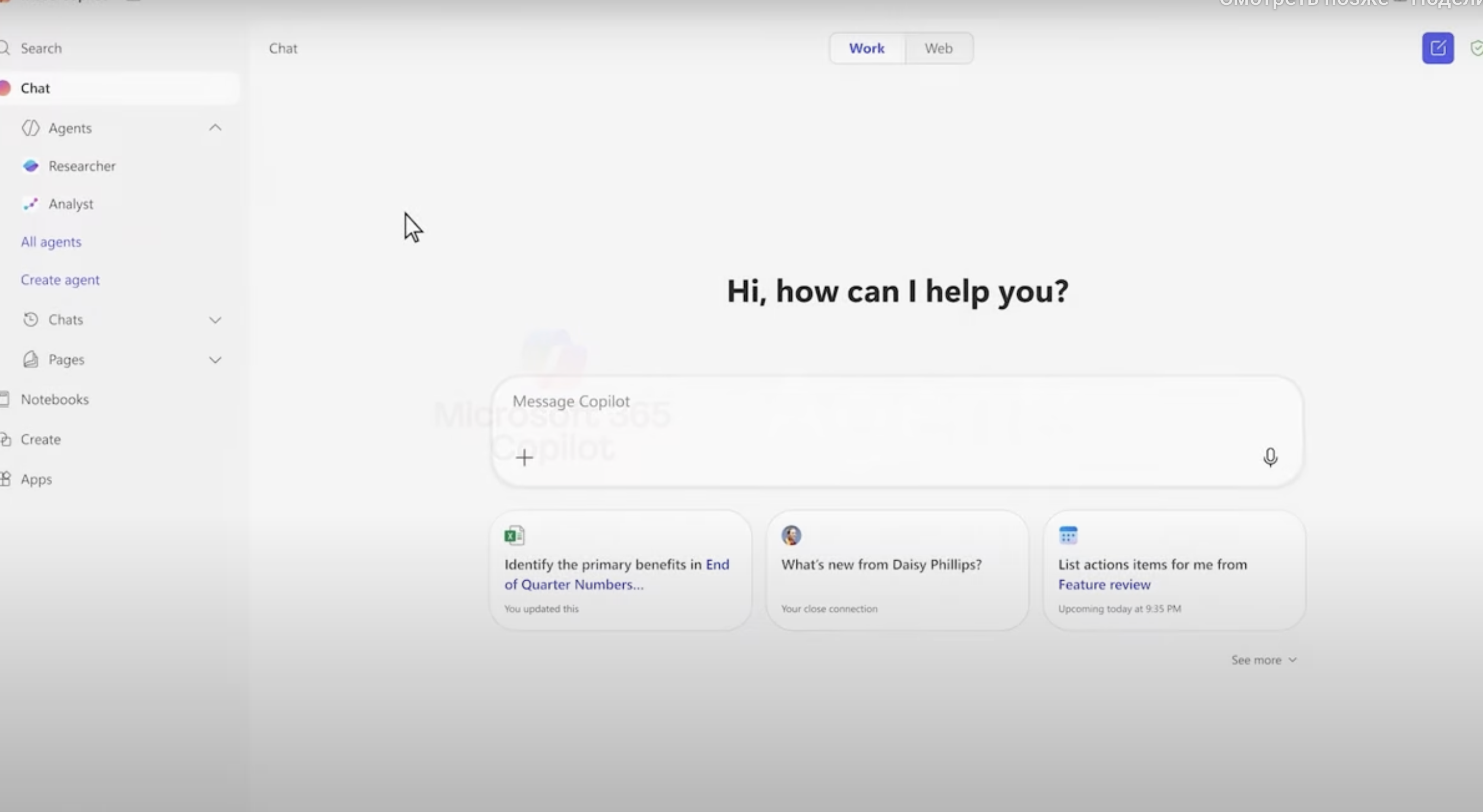
Task: Click the new chat compose icon
Action: 1437,48
